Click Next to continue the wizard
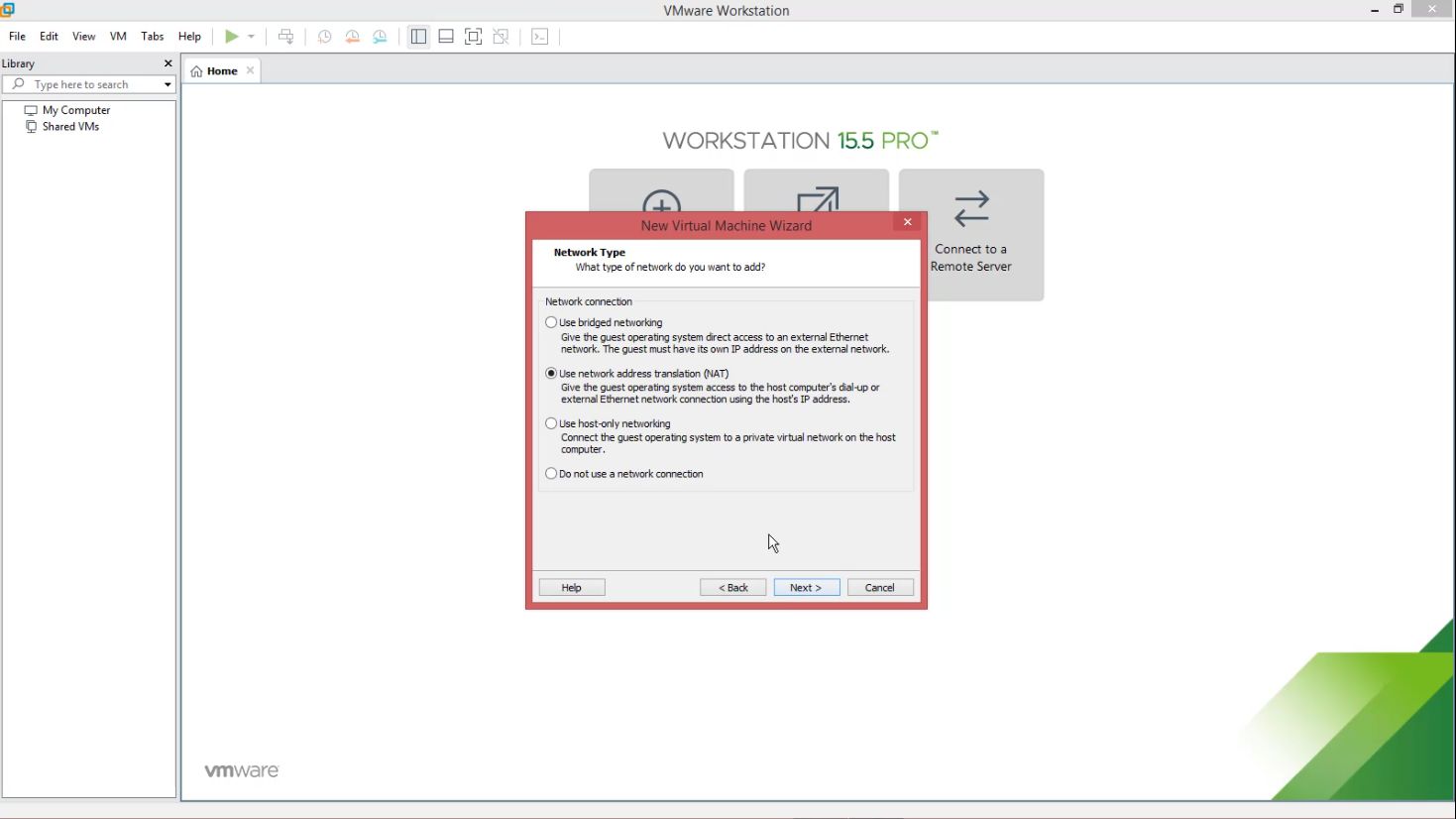1456x819 pixels. click(x=807, y=588)
